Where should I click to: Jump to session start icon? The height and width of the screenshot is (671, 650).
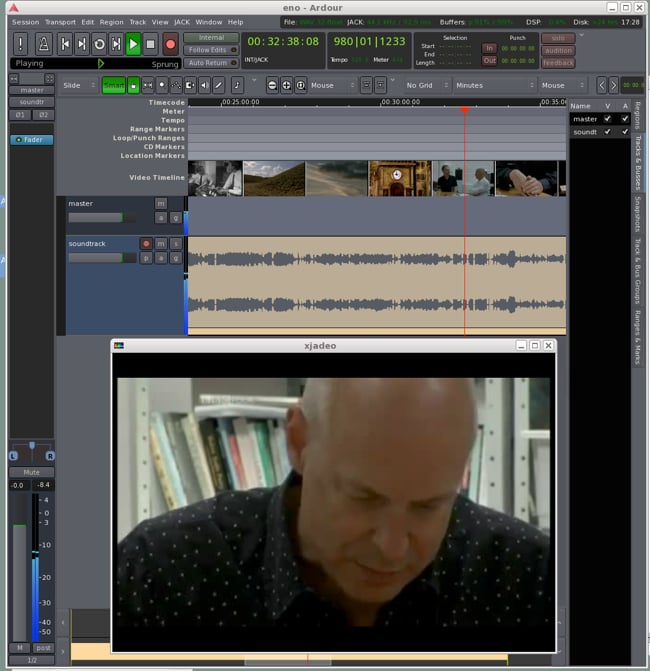[x=65, y=43]
